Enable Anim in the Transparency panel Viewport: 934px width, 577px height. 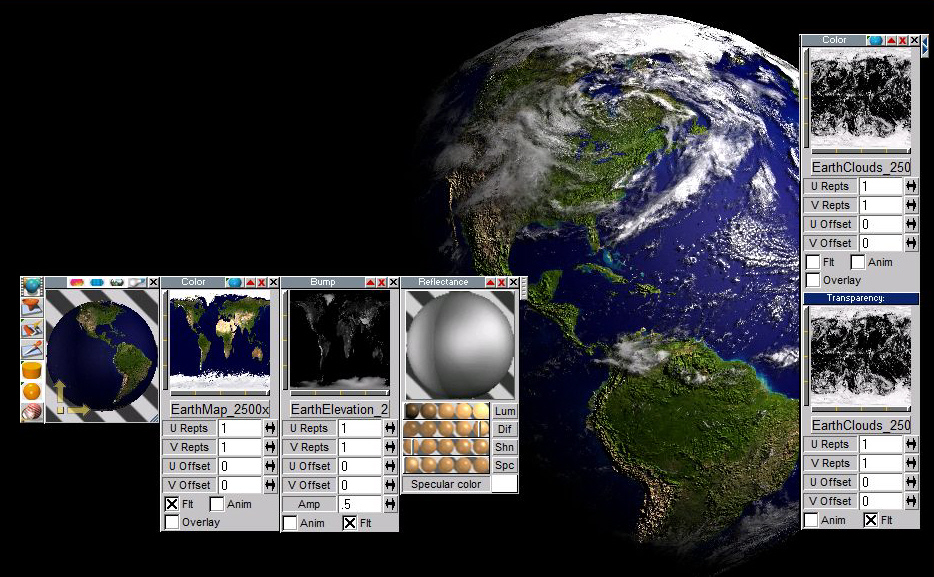(811, 520)
